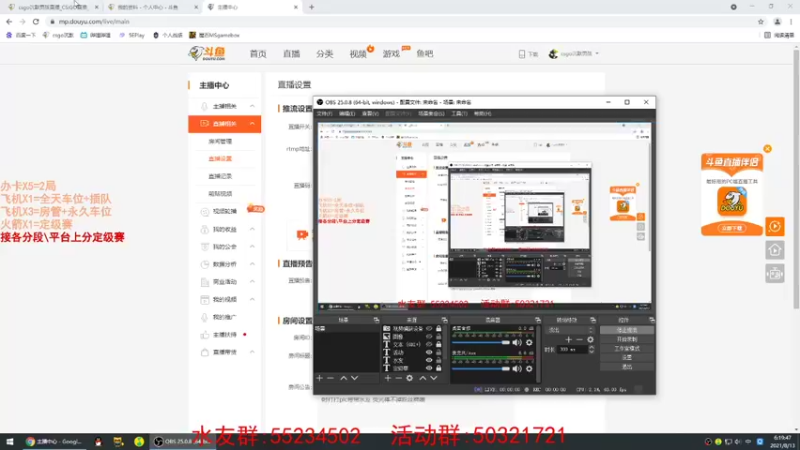Toggle visibility of video capture device source

coord(429,329)
